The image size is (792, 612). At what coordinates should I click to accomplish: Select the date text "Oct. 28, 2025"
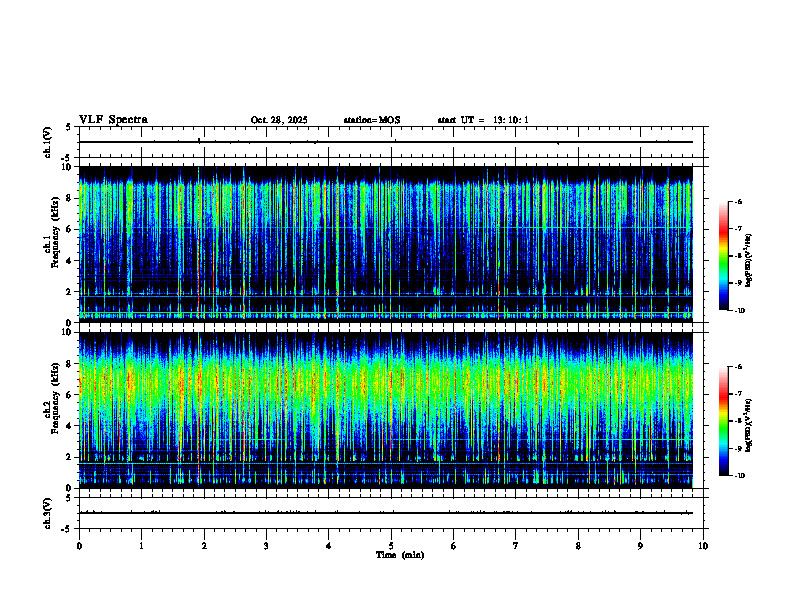[279, 120]
